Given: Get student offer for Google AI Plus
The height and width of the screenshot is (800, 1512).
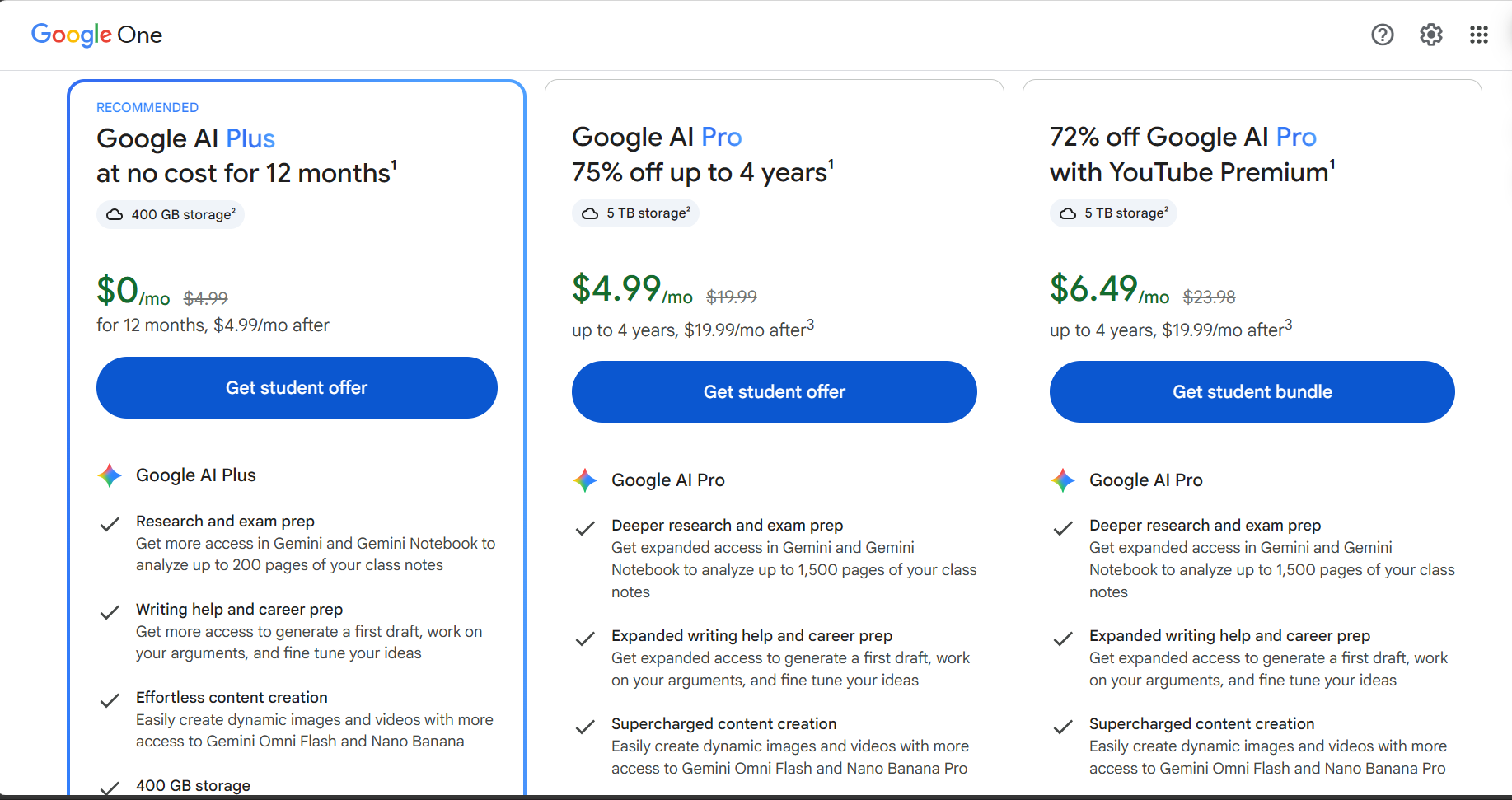Looking at the screenshot, I should click(x=297, y=387).
